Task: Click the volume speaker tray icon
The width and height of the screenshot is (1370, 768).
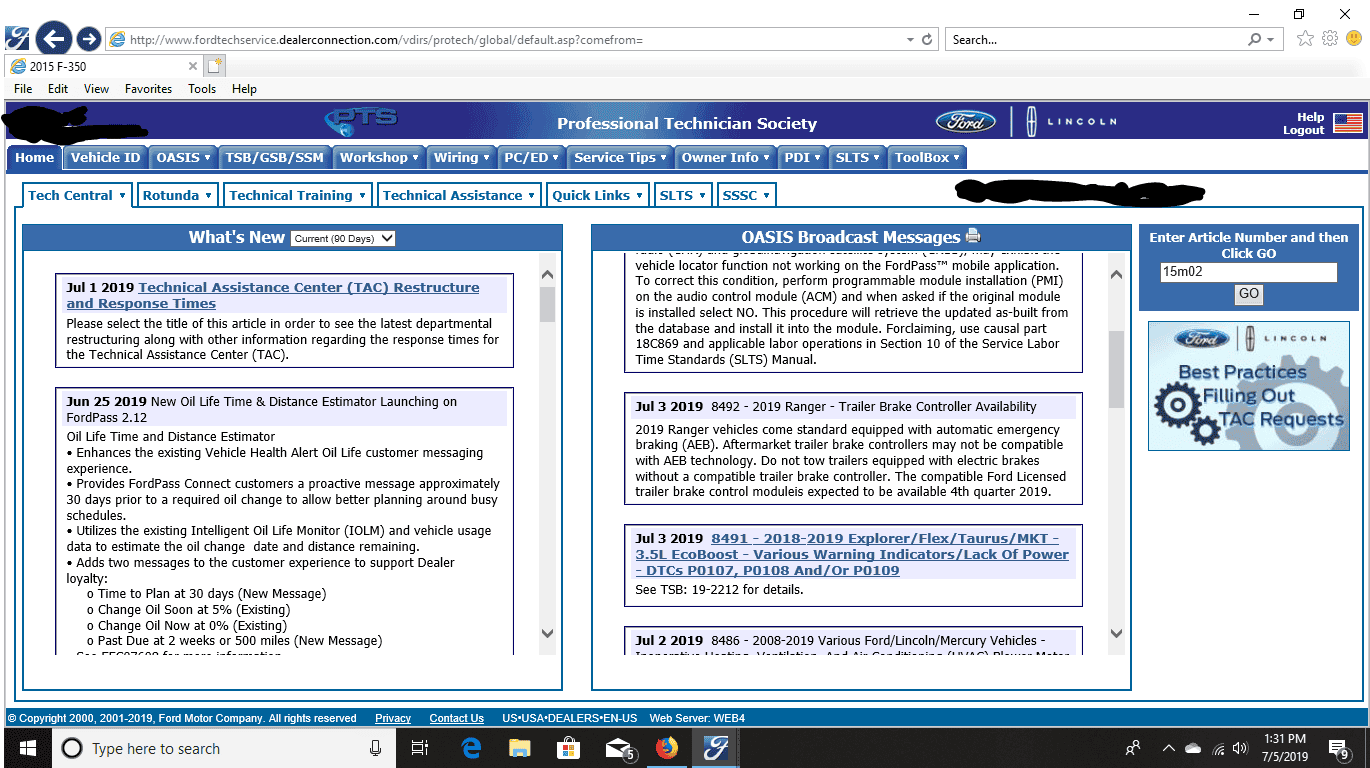Action: tap(1240, 748)
